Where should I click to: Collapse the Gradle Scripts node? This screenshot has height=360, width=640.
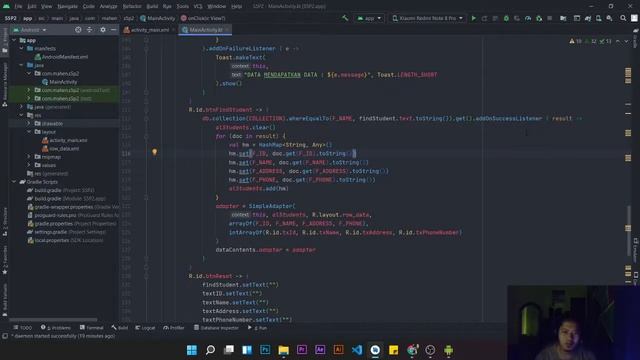pos(14,182)
